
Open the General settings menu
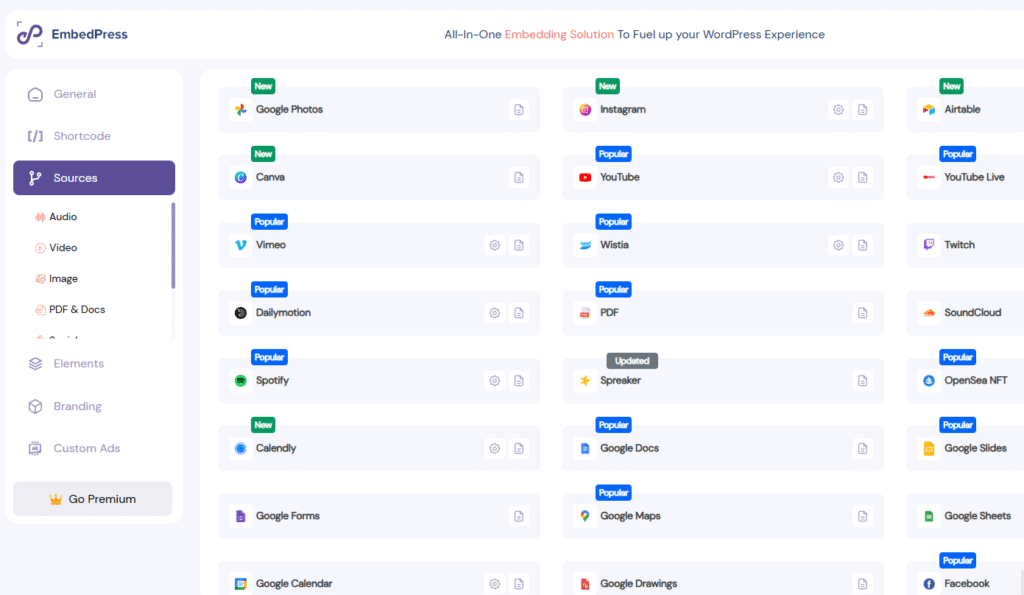[x=94, y=94]
